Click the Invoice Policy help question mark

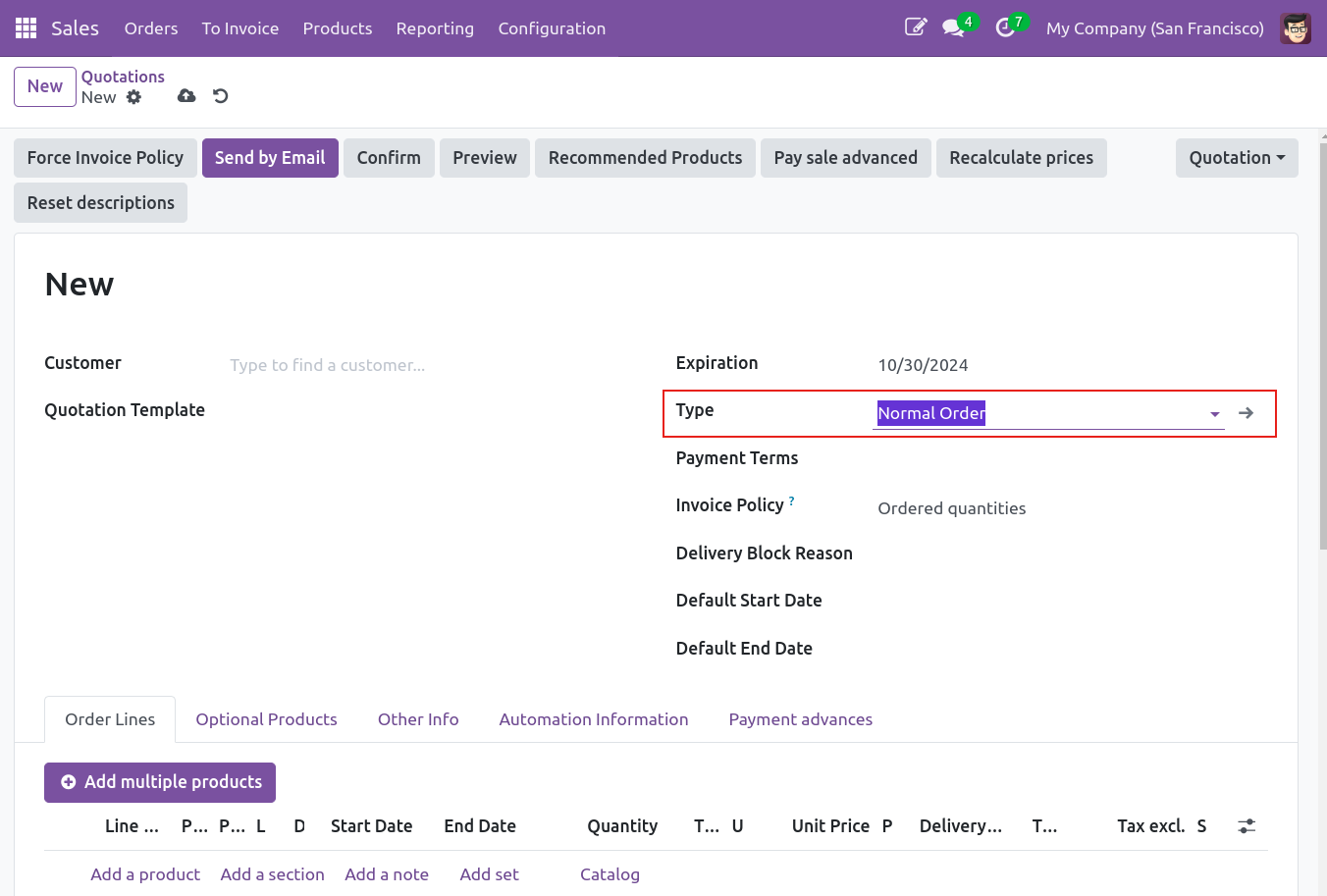pos(792,501)
